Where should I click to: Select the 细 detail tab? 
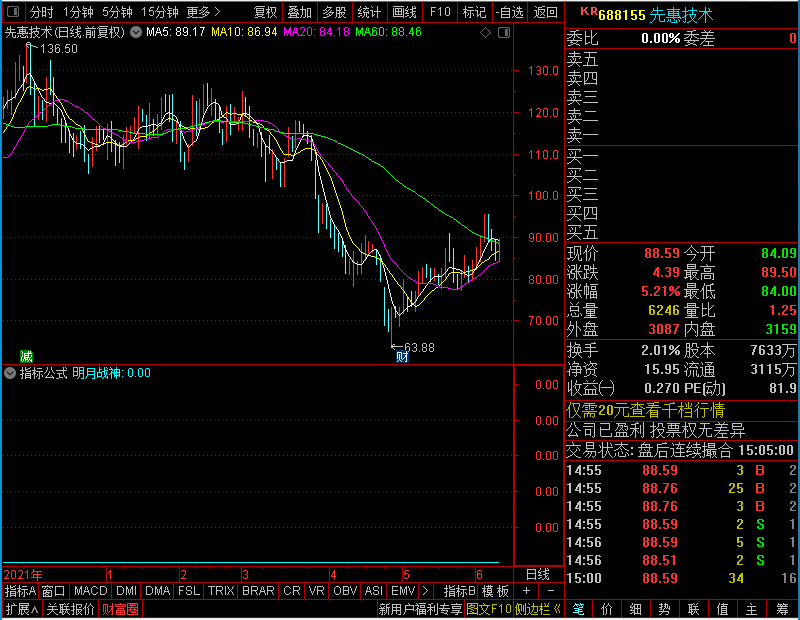pos(636,609)
